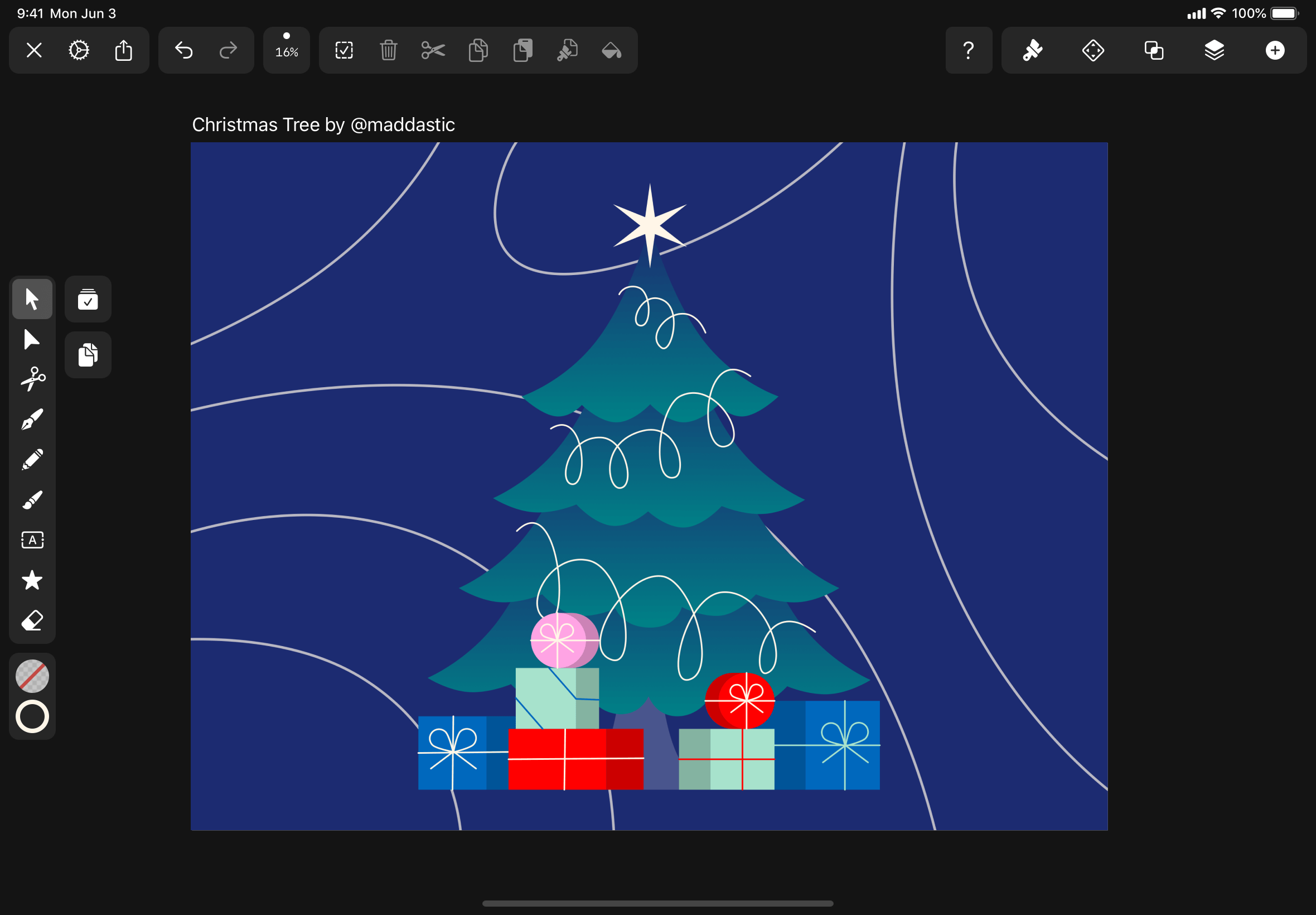Select the Pencil tool
This screenshot has height=915, width=1316.
(32, 459)
